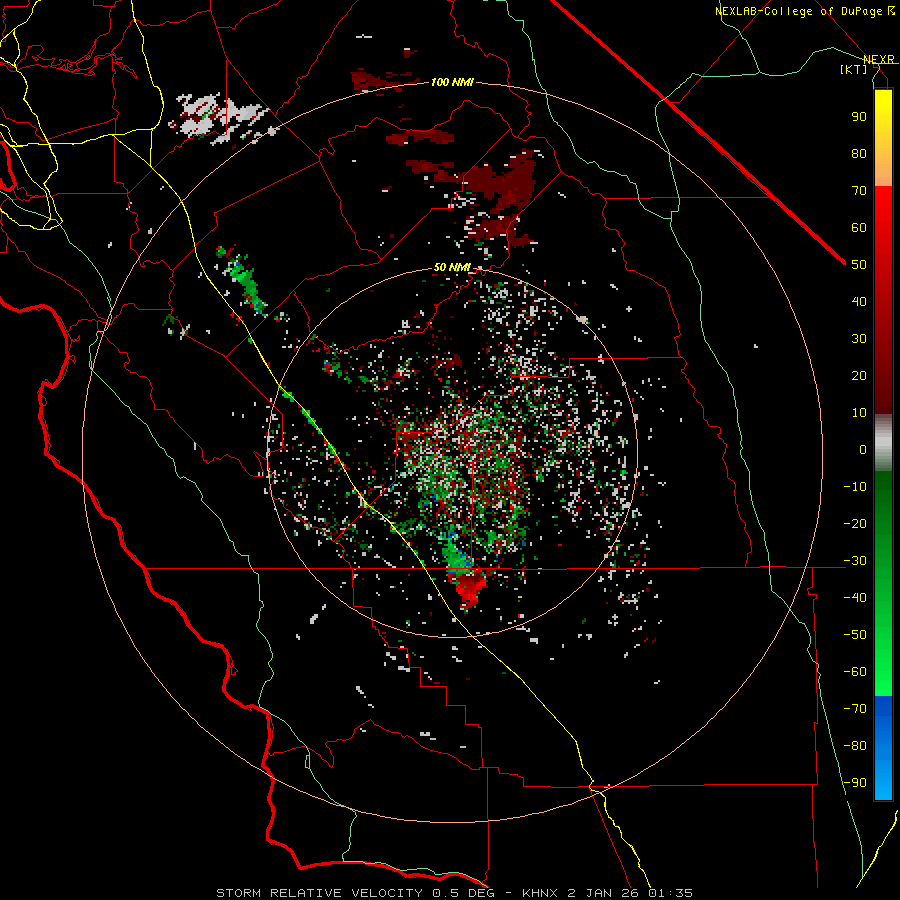Click the -70 value on the velocity scale

coord(855,708)
